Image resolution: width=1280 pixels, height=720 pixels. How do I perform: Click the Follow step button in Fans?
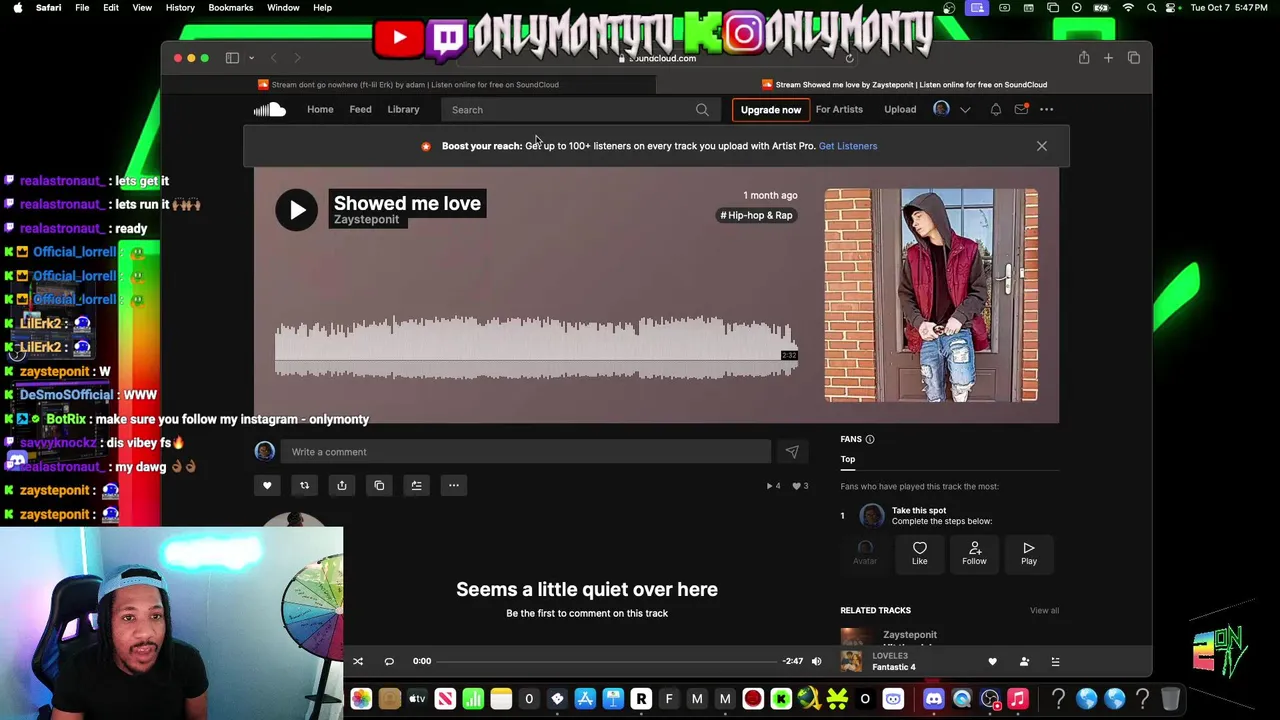coord(974,553)
